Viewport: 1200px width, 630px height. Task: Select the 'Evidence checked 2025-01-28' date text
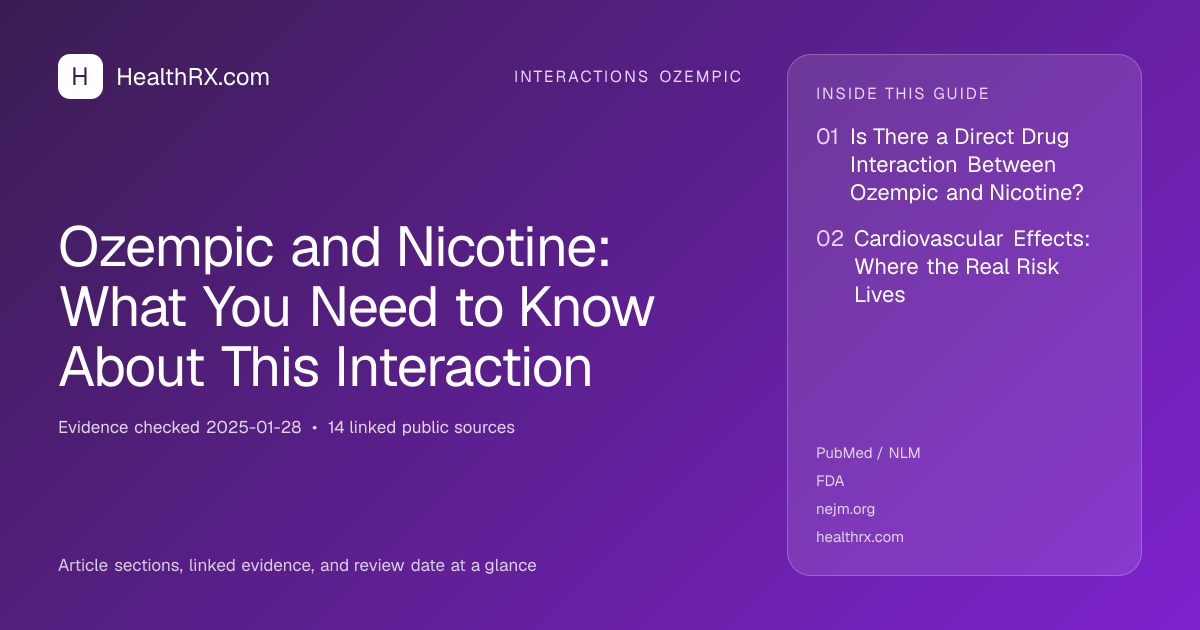tap(179, 428)
